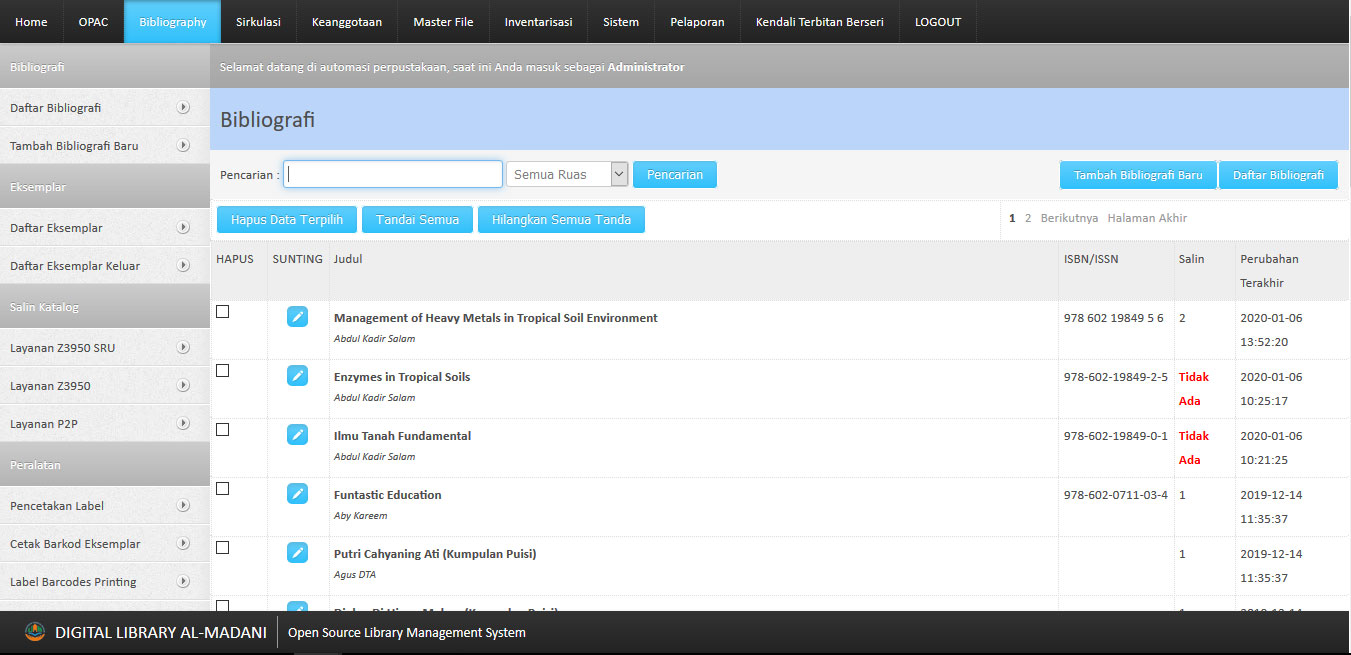Screen dimensions: 1351x655
Task: Focus the Pencarian search text field
Action: pos(393,175)
